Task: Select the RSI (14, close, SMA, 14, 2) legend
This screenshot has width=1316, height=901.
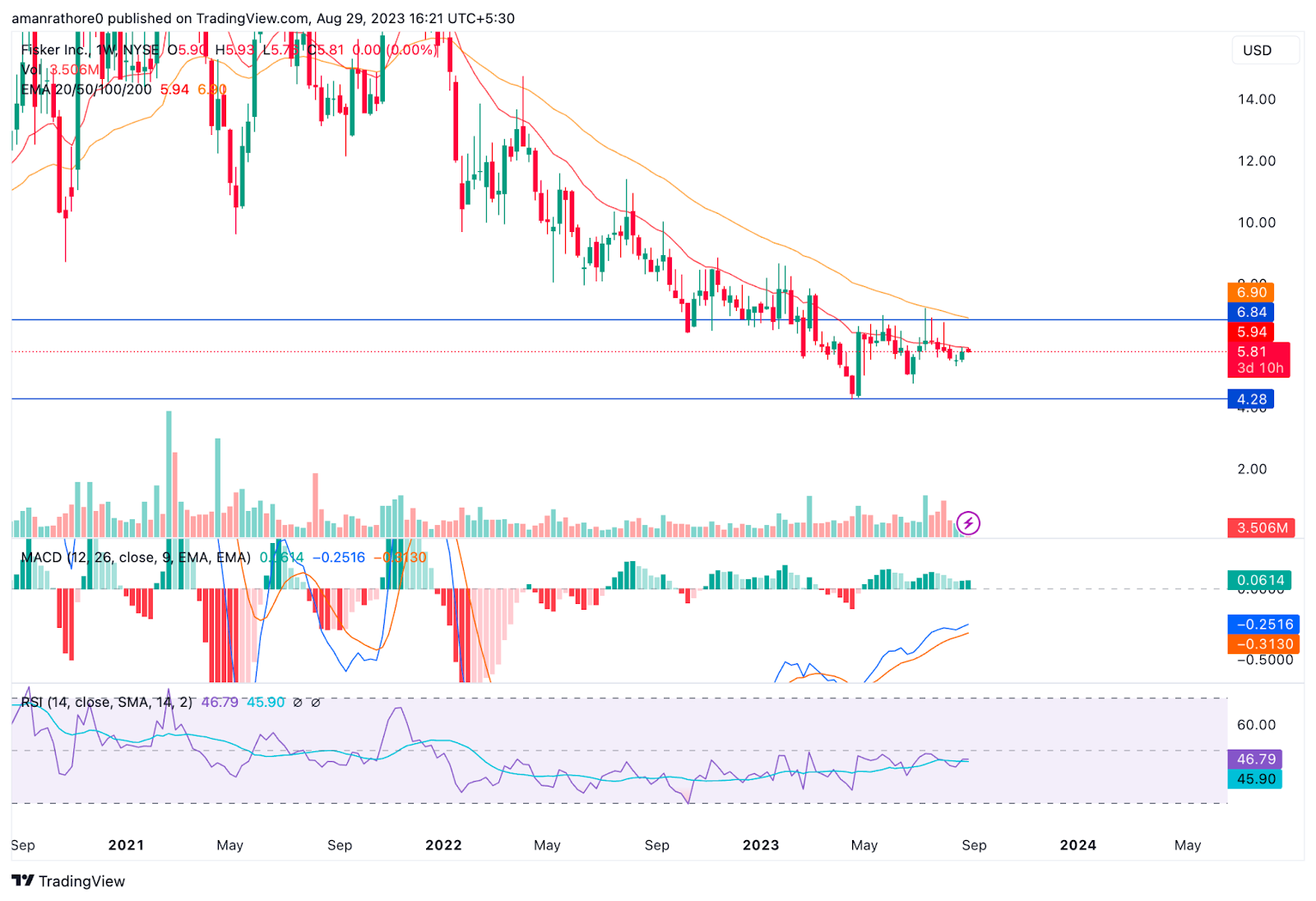Action: pos(107,702)
